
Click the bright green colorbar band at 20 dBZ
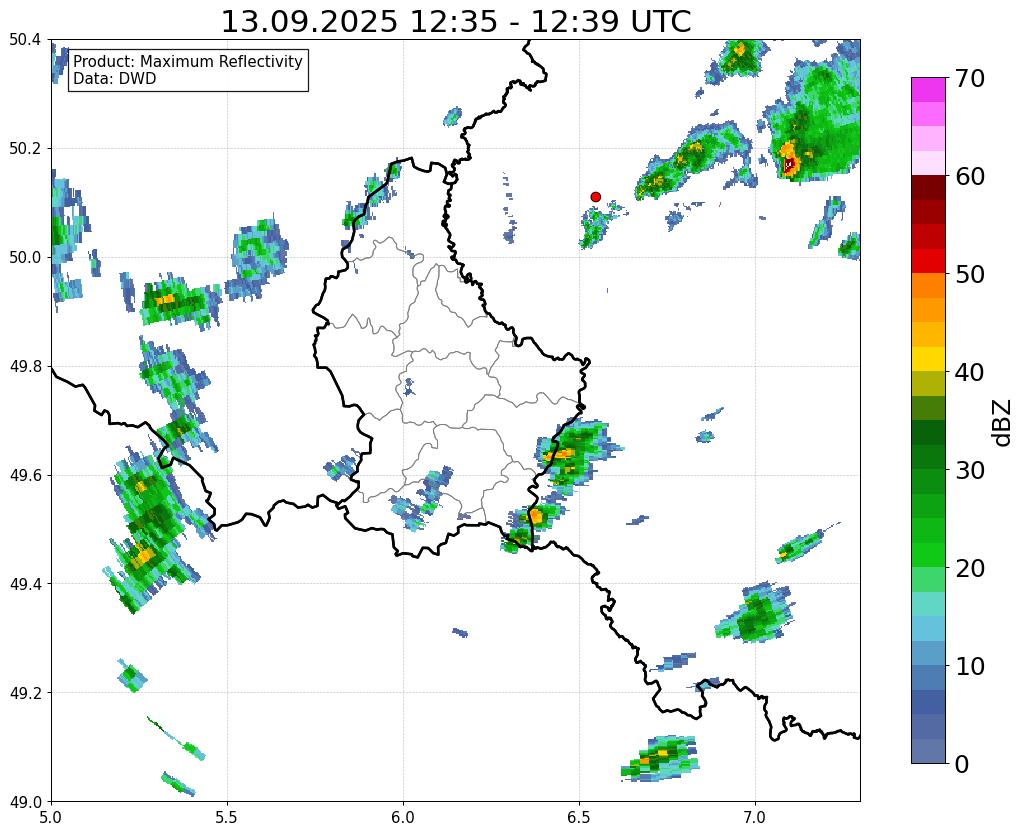(928, 555)
